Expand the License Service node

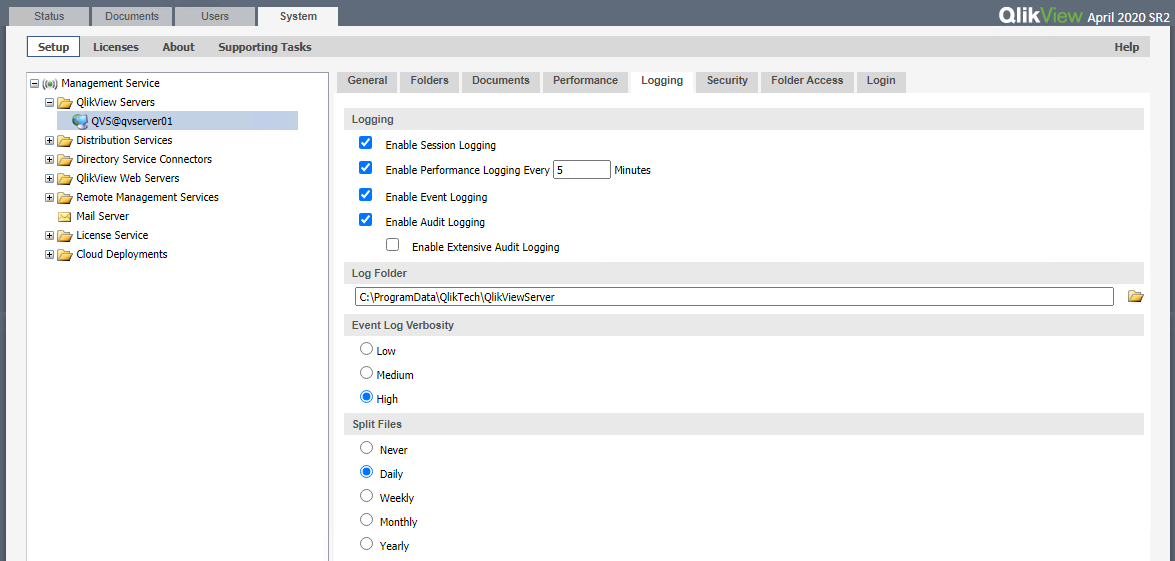coord(49,236)
